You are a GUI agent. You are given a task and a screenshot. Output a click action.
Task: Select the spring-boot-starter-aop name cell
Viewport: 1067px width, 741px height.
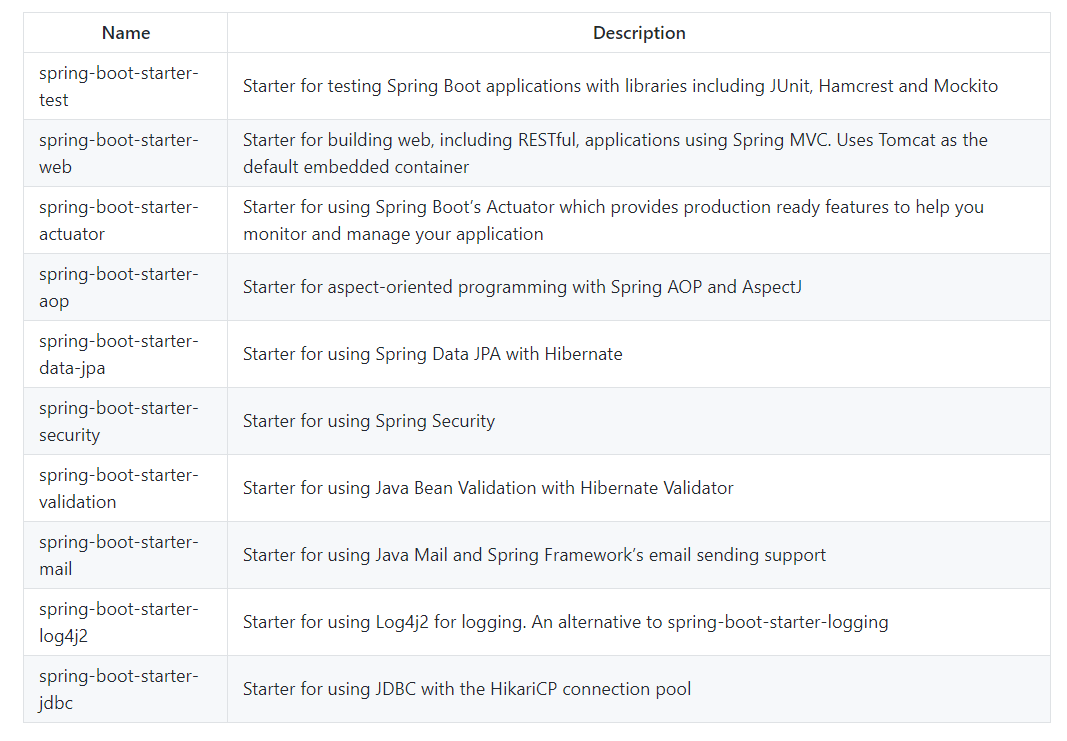pos(126,287)
